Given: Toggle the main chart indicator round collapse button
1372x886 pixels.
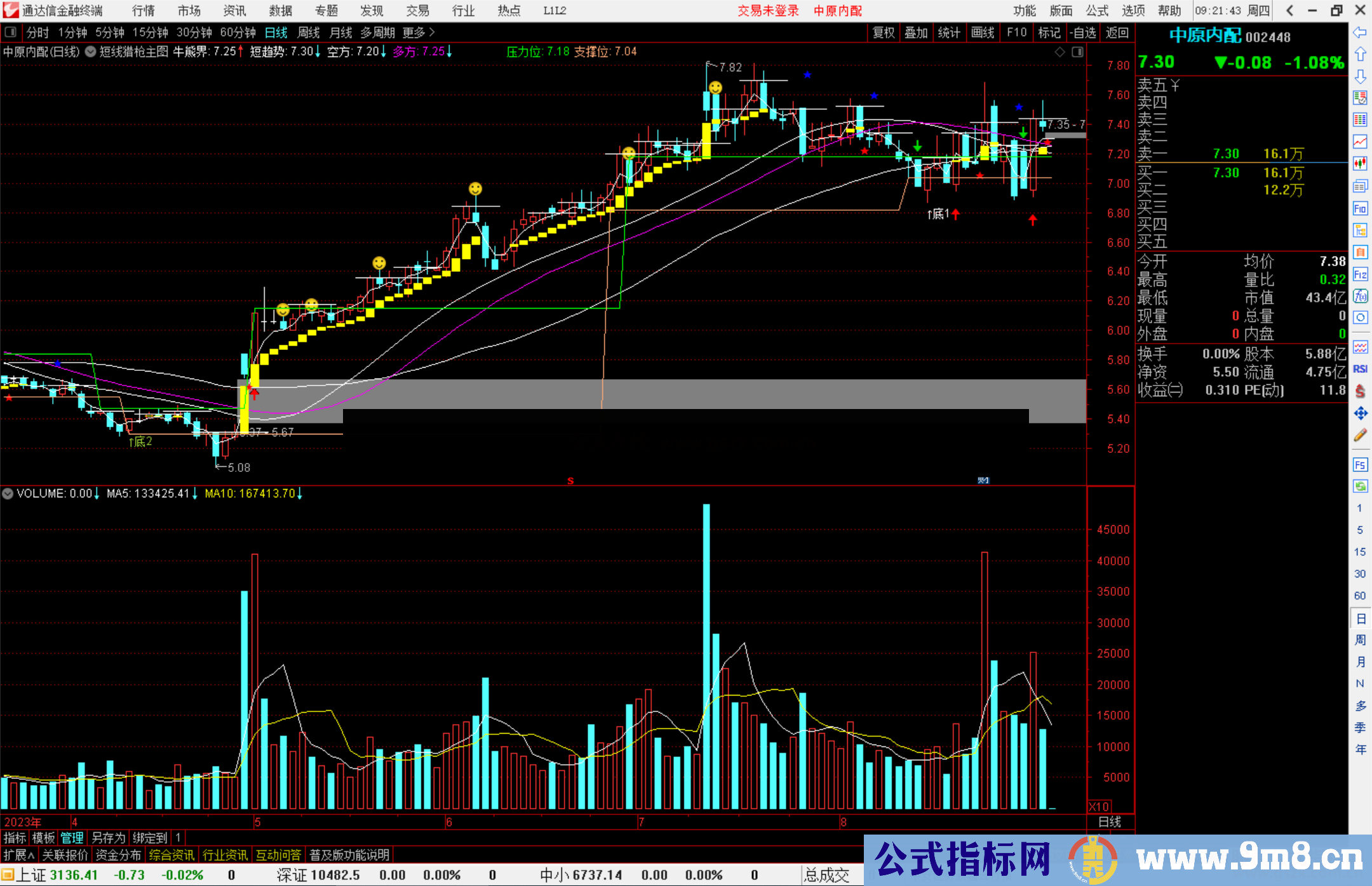Looking at the screenshot, I should tap(91, 52).
